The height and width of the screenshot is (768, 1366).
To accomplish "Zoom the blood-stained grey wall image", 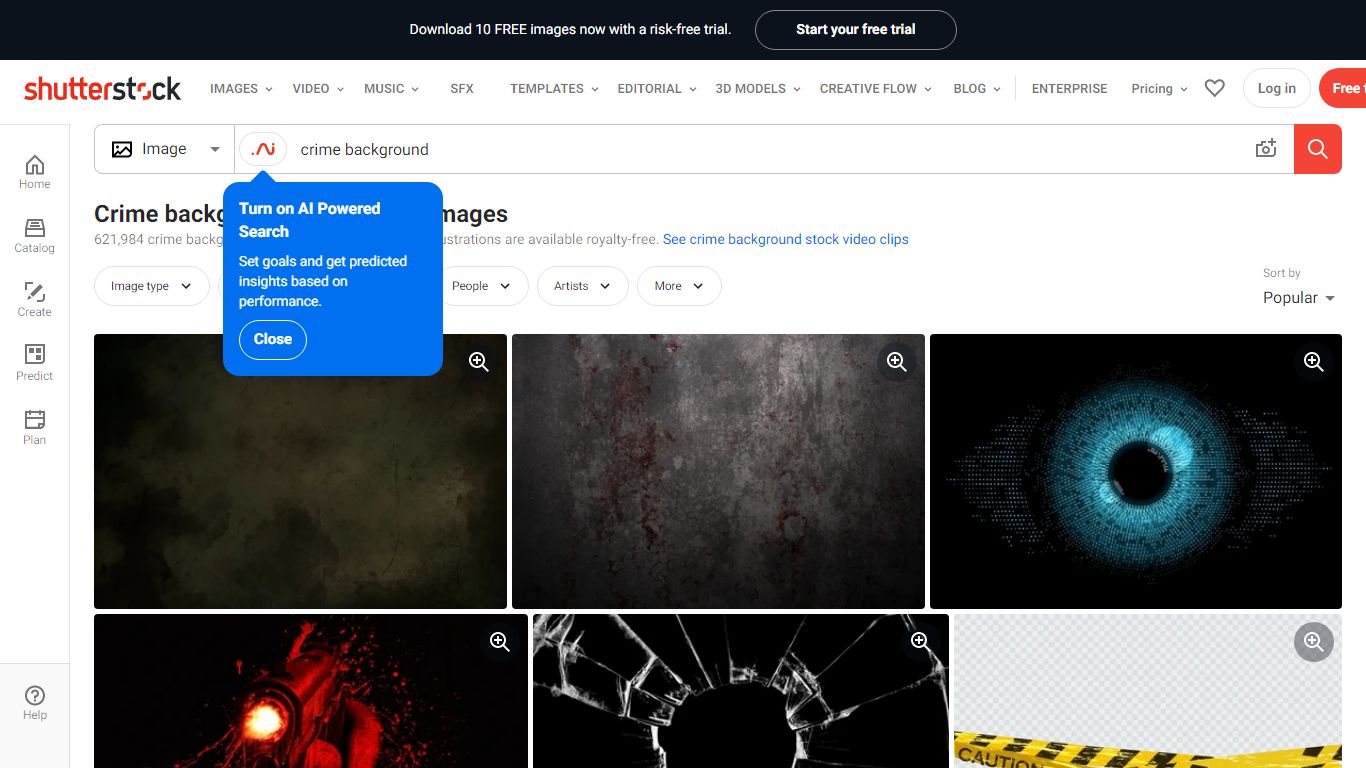I will tap(896, 362).
